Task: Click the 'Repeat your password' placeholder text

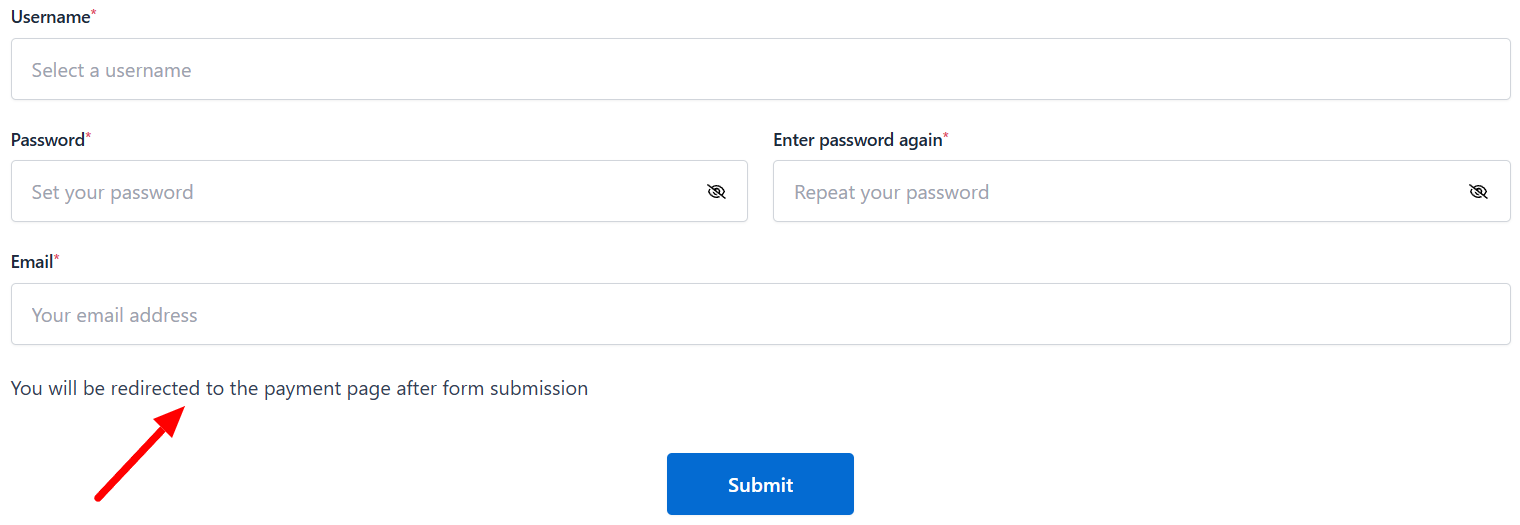Action: [x=891, y=192]
